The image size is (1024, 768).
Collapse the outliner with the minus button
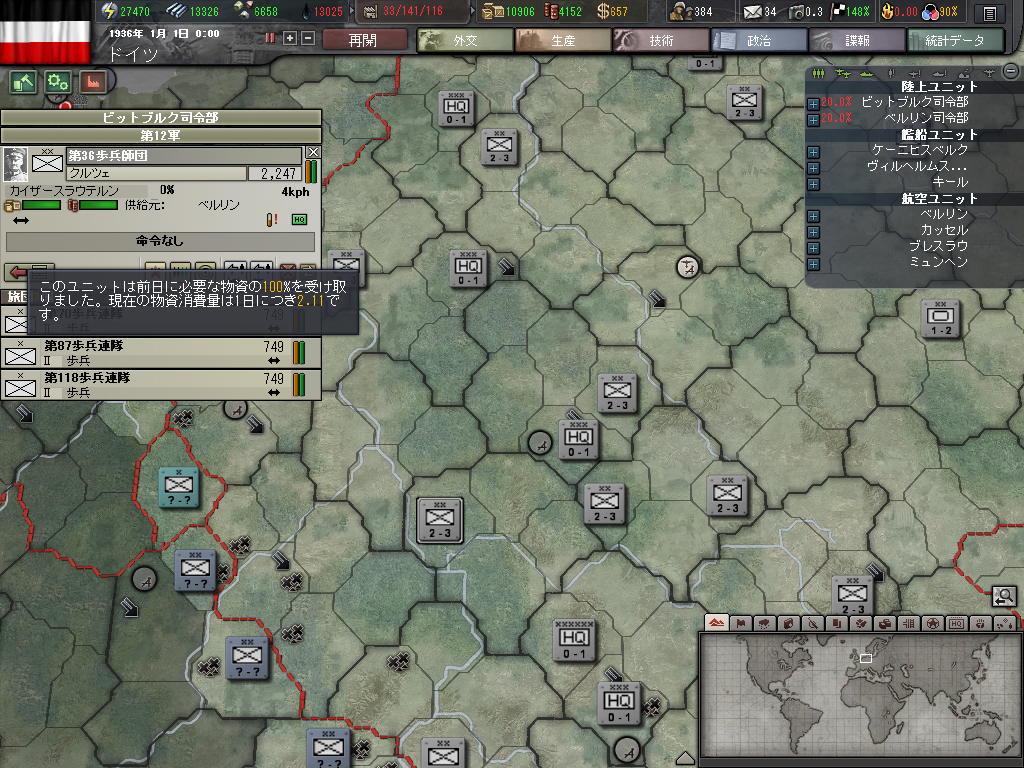pos(1011,71)
